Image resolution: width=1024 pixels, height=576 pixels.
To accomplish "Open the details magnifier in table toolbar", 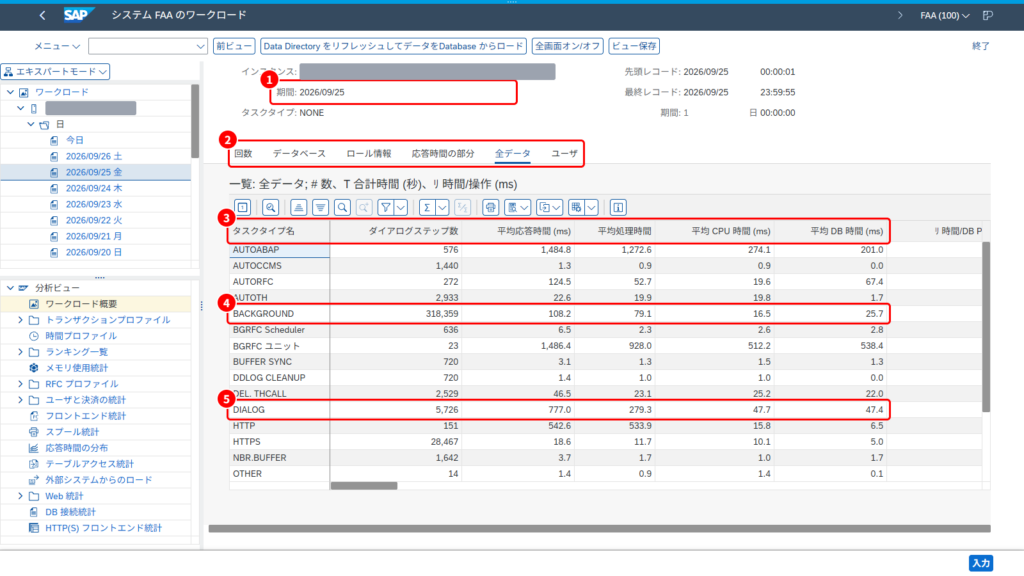I will 270,208.
